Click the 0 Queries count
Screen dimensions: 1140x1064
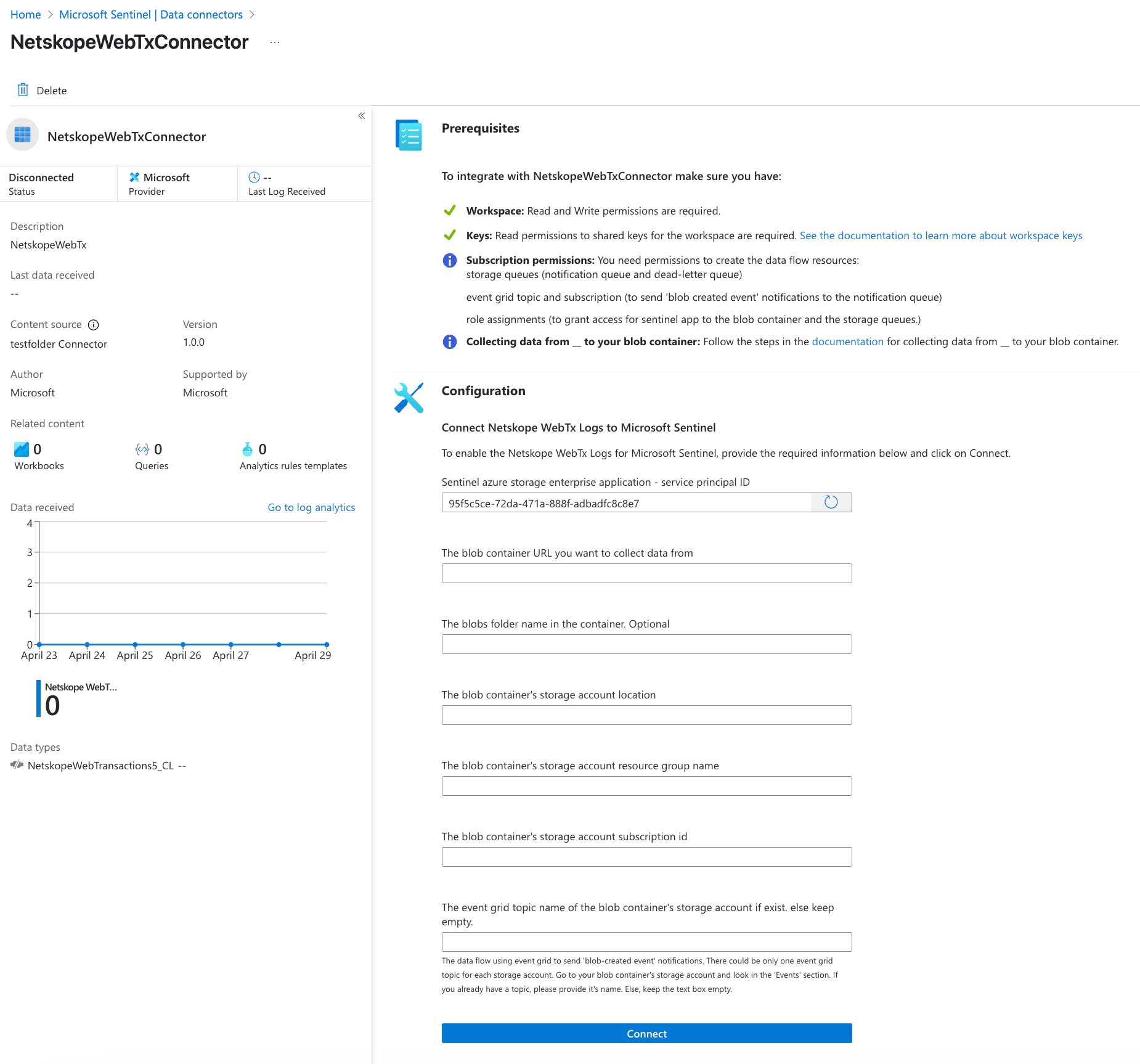tap(158, 449)
